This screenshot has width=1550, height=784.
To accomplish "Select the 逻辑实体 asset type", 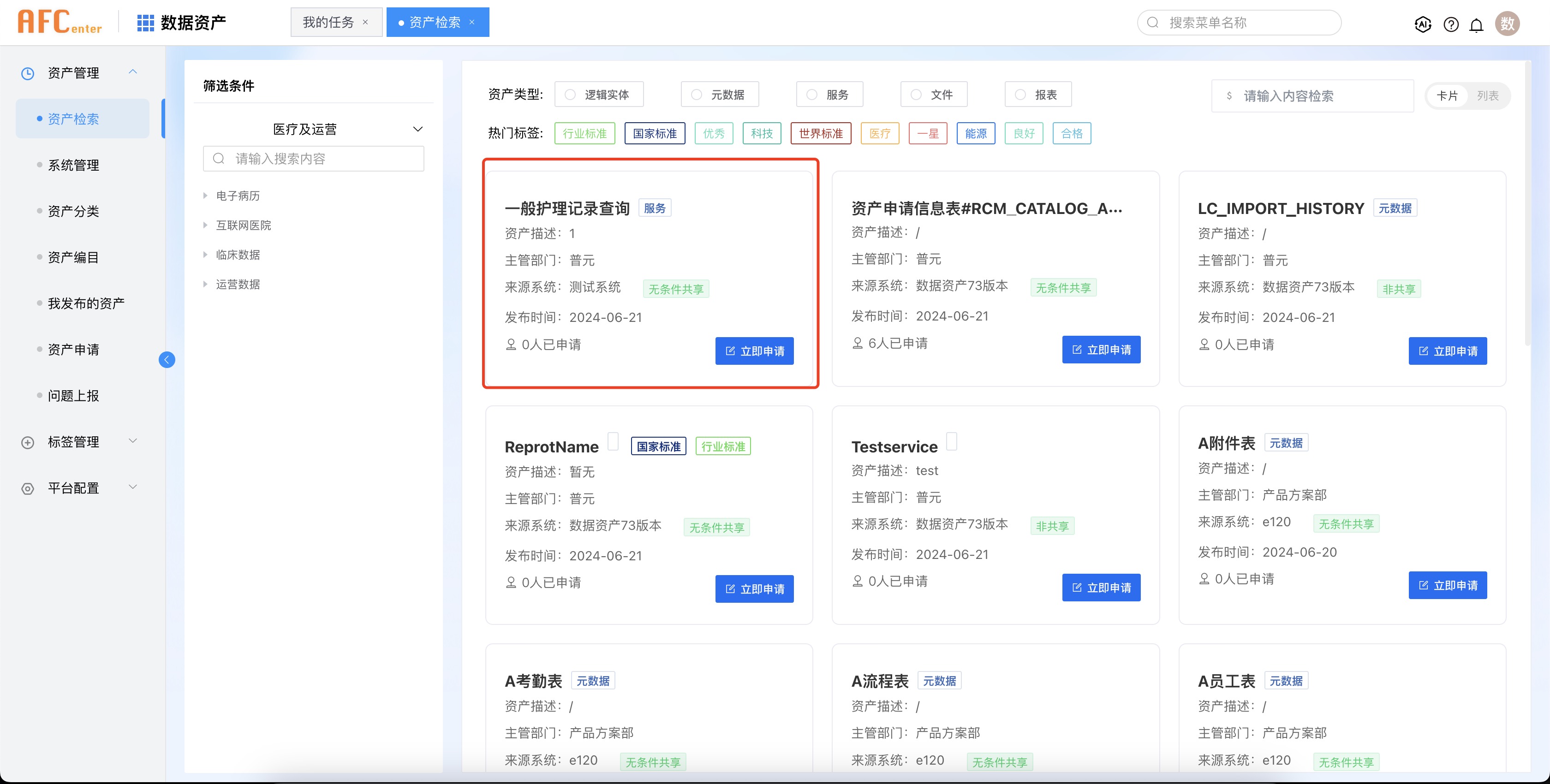I will pyautogui.click(x=599, y=95).
